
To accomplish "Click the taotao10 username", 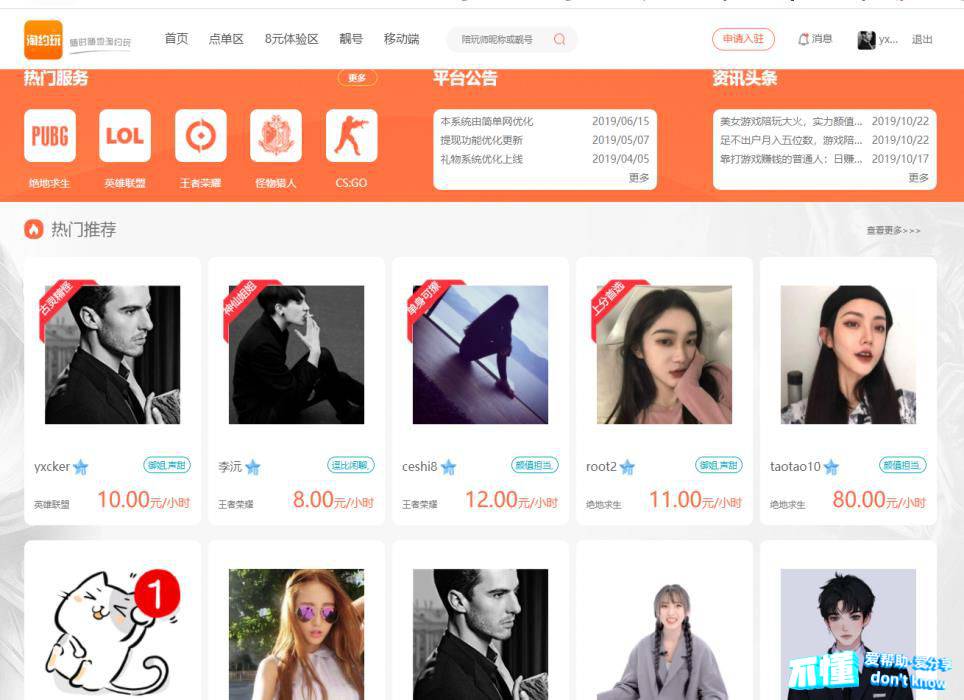I will click(796, 466).
